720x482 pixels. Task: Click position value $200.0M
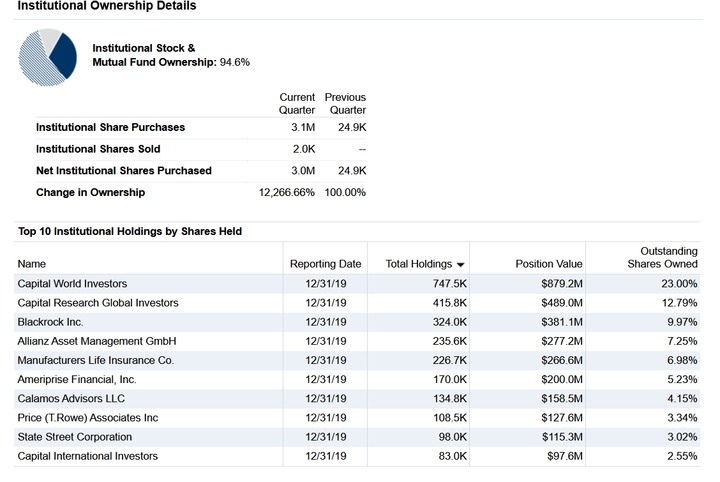562,380
